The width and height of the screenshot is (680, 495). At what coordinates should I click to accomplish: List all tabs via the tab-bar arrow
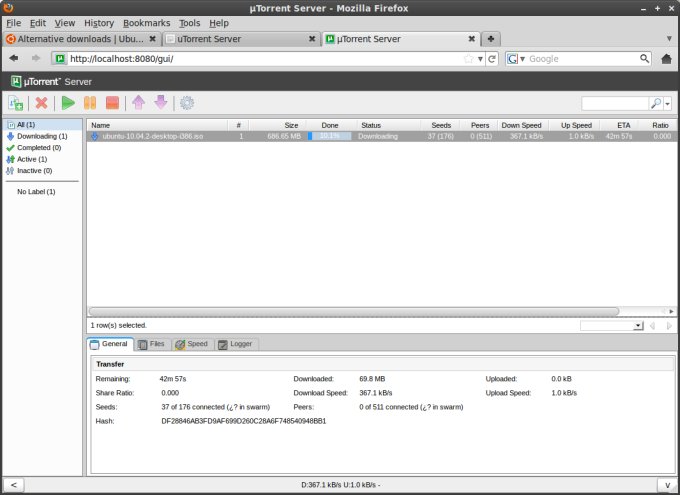click(669, 39)
